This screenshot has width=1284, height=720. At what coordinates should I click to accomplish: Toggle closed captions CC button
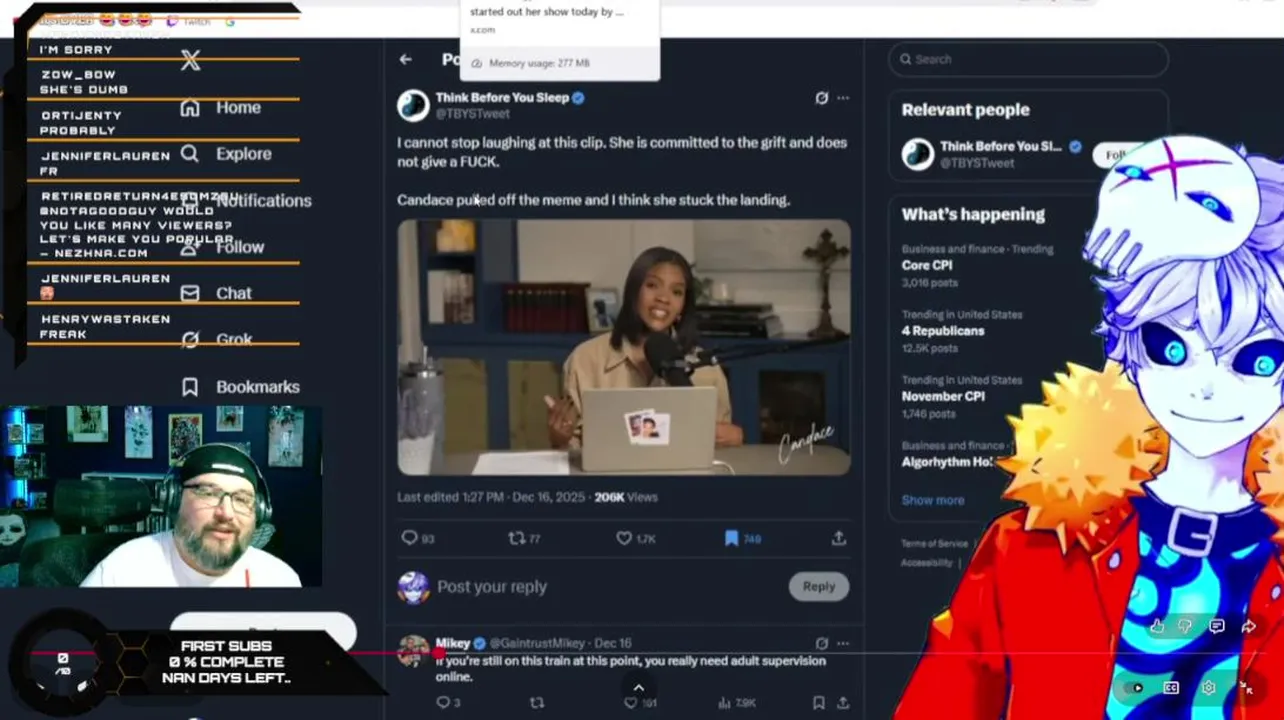click(x=1171, y=688)
